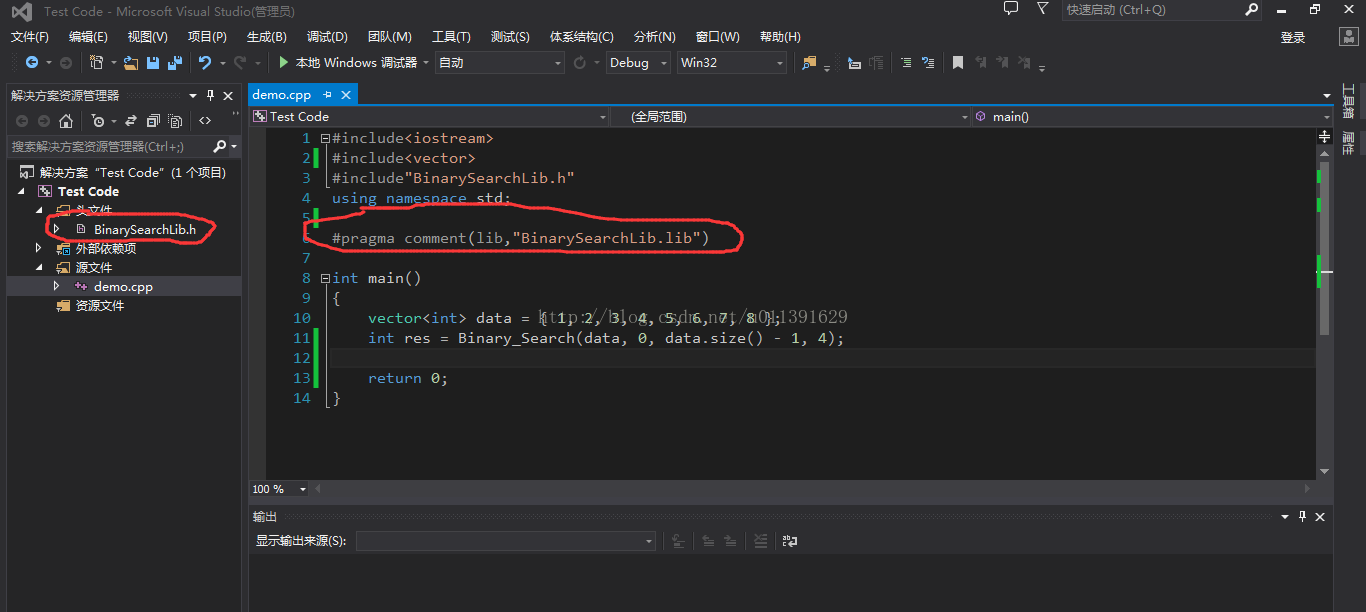1366x612 pixels.
Task: Open the 生成(B) menu
Action: coord(266,37)
